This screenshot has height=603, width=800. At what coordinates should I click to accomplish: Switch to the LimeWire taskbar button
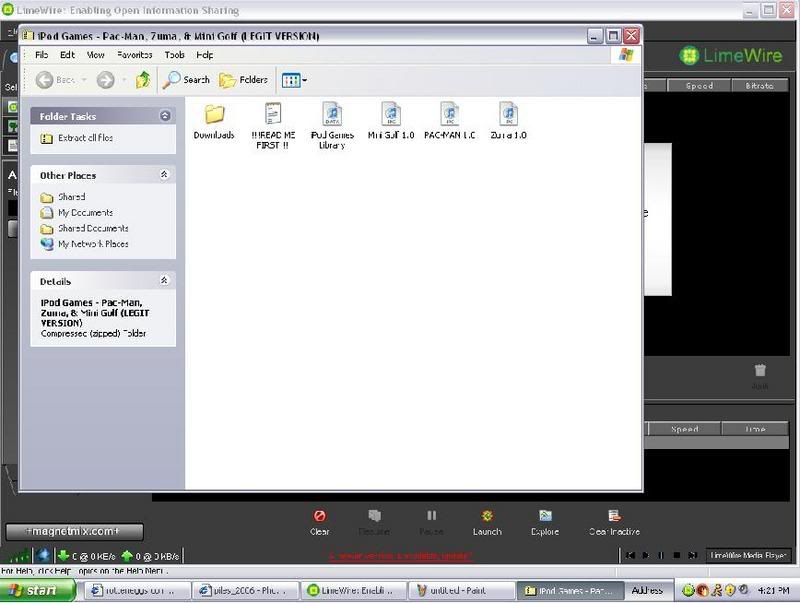click(356, 591)
